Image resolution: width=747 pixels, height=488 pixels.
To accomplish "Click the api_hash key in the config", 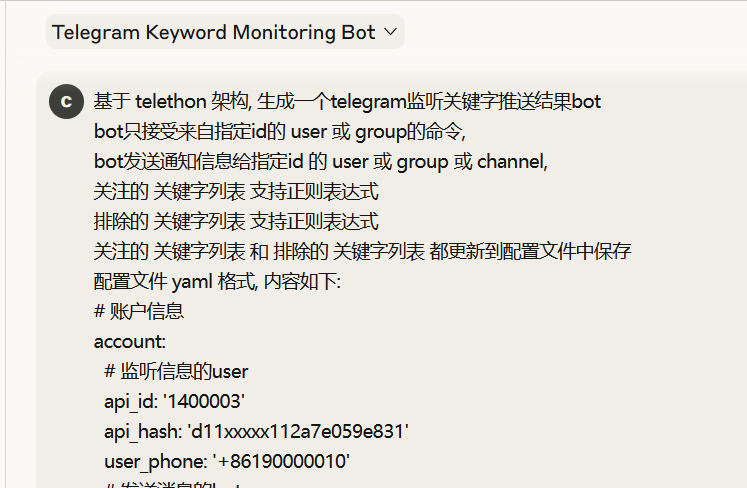I will pyautogui.click(x=138, y=432).
